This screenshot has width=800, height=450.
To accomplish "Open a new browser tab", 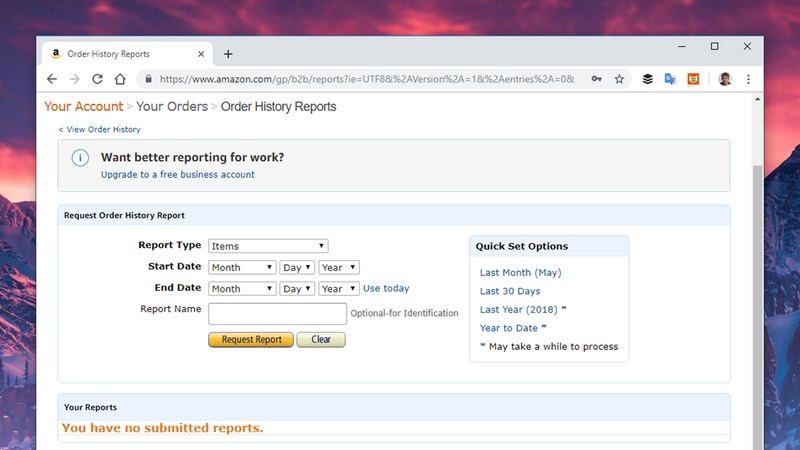I will point(228,54).
